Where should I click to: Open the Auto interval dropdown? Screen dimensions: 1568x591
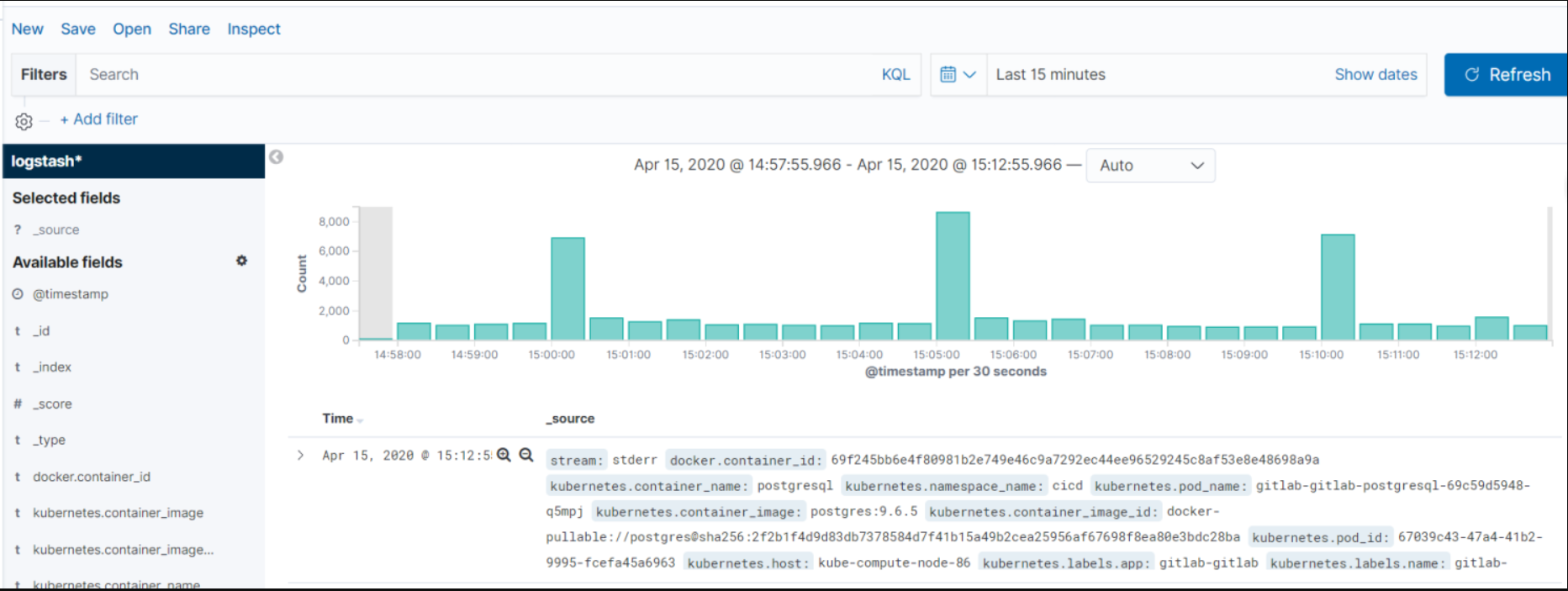click(x=1150, y=166)
